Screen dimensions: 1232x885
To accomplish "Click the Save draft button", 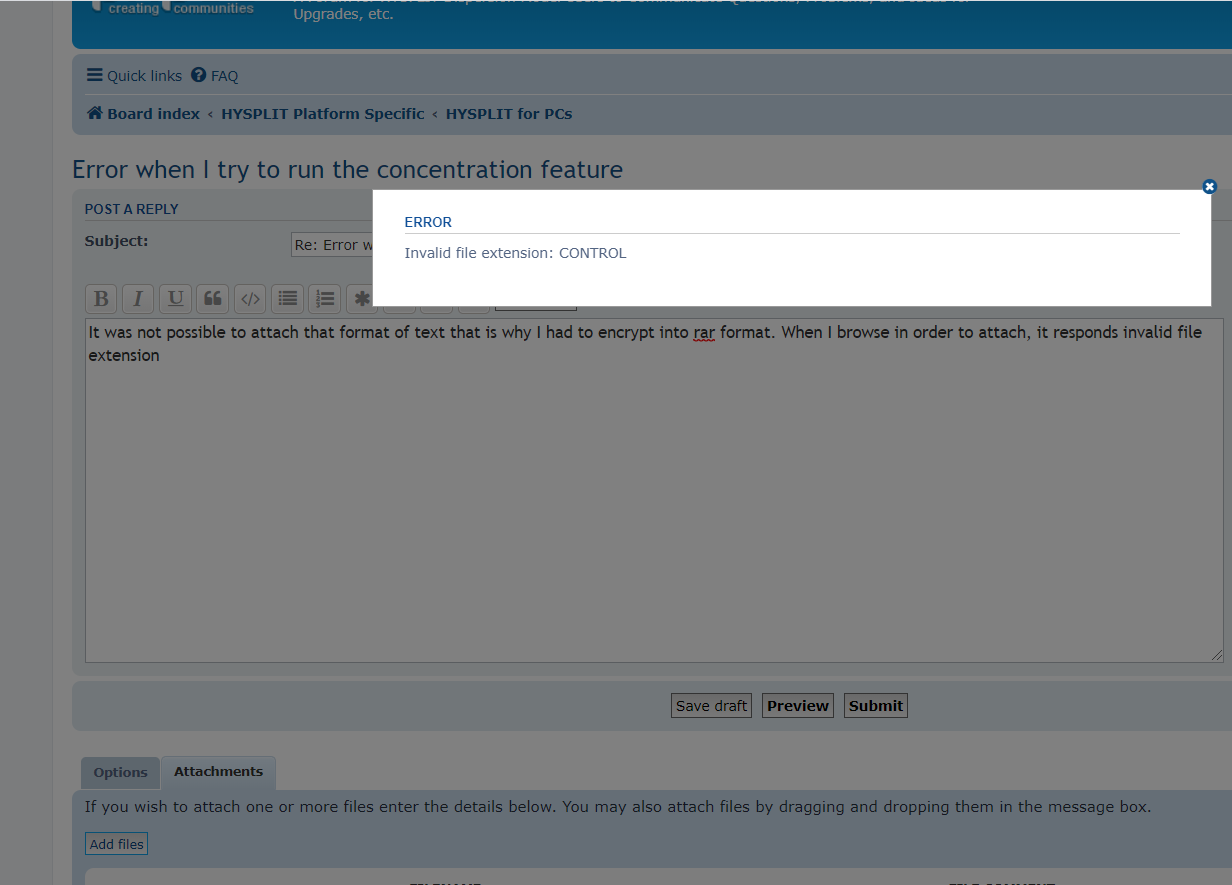I will click(x=711, y=706).
